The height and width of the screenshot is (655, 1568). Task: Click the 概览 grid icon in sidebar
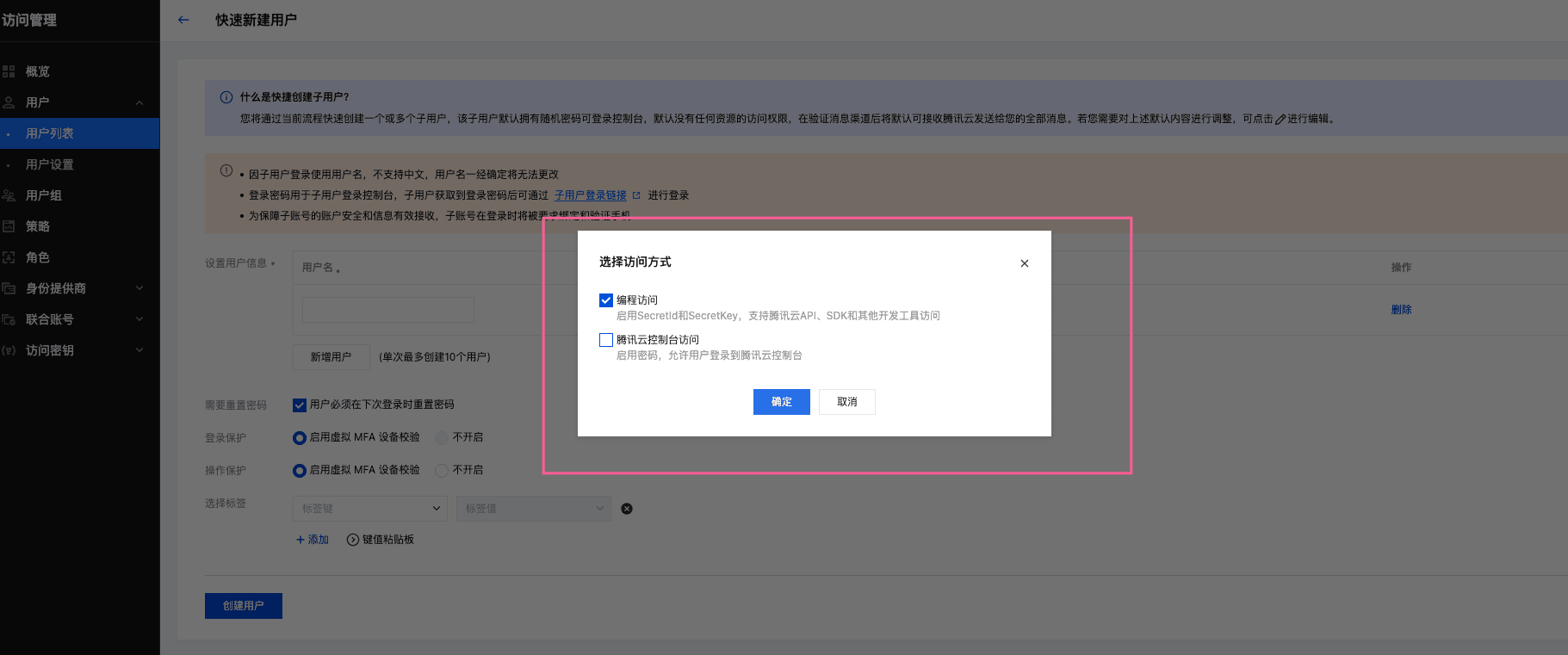9,71
